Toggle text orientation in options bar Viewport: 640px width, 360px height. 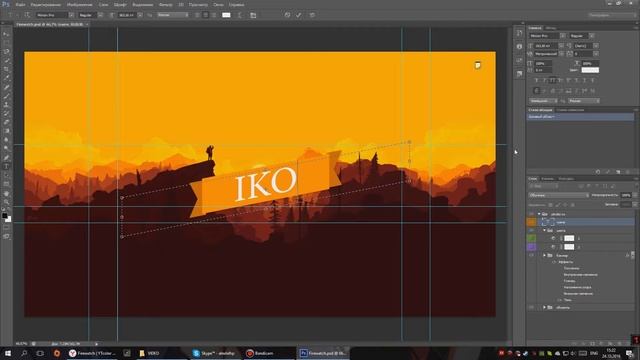[27, 15]
